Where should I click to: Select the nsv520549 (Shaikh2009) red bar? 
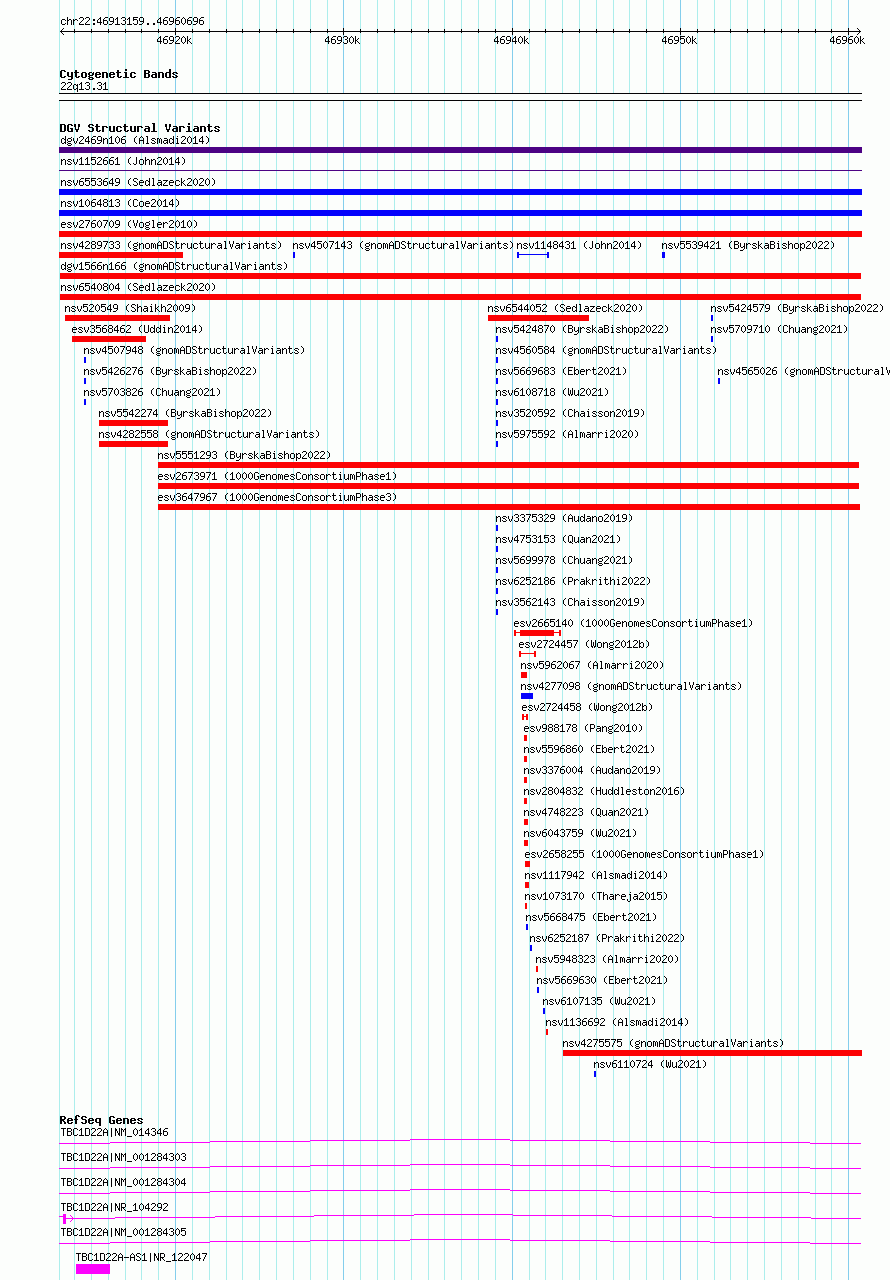pyautogui.click(x=117, y=318)
